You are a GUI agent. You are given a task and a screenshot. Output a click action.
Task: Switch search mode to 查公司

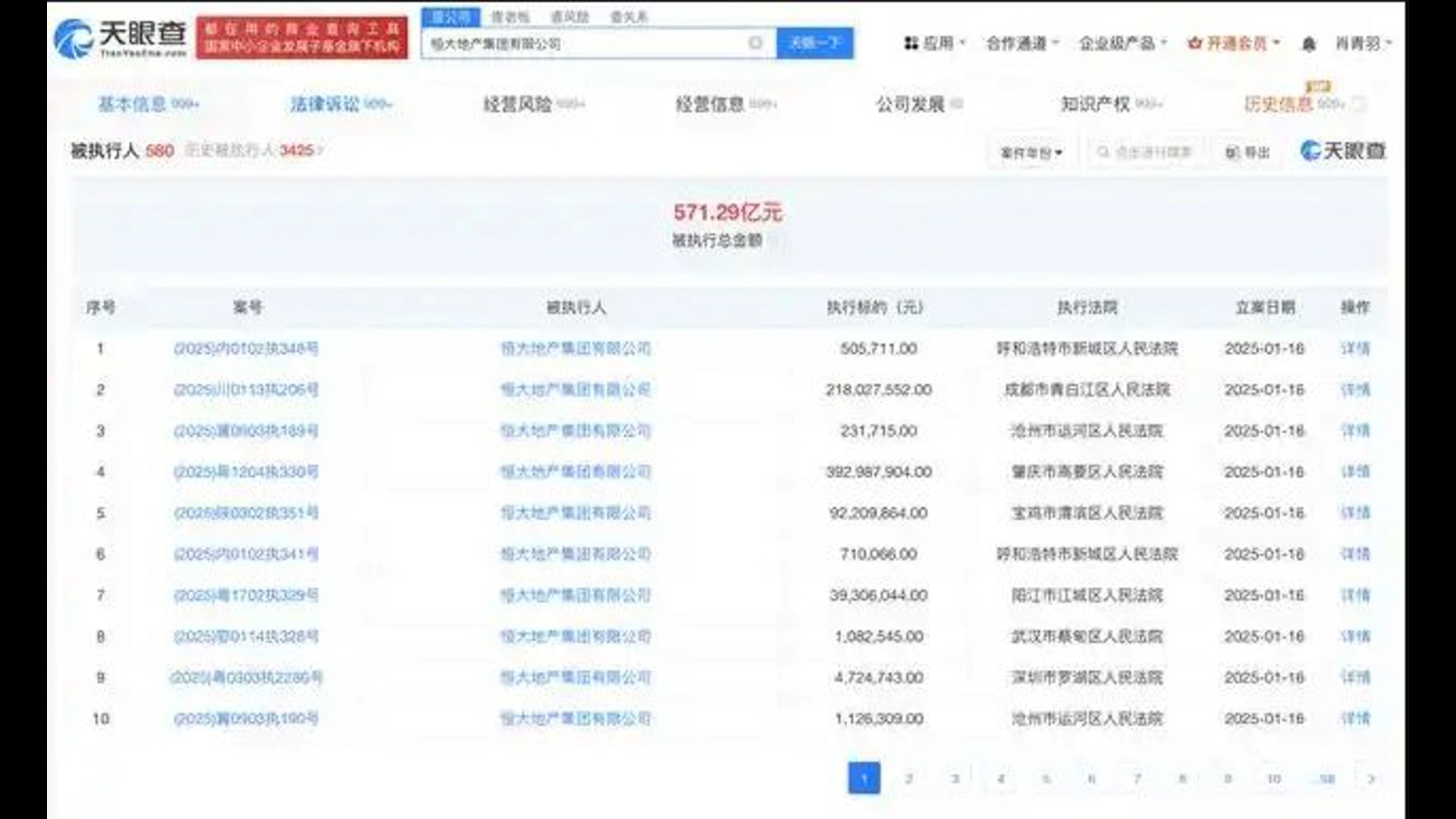[450, 17]
